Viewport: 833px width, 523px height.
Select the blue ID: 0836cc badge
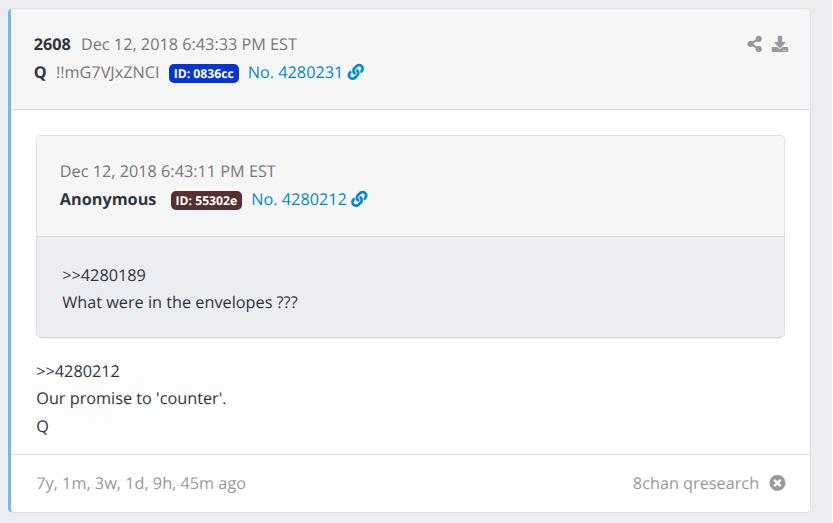pyautogui.click(x=204, y=73)
